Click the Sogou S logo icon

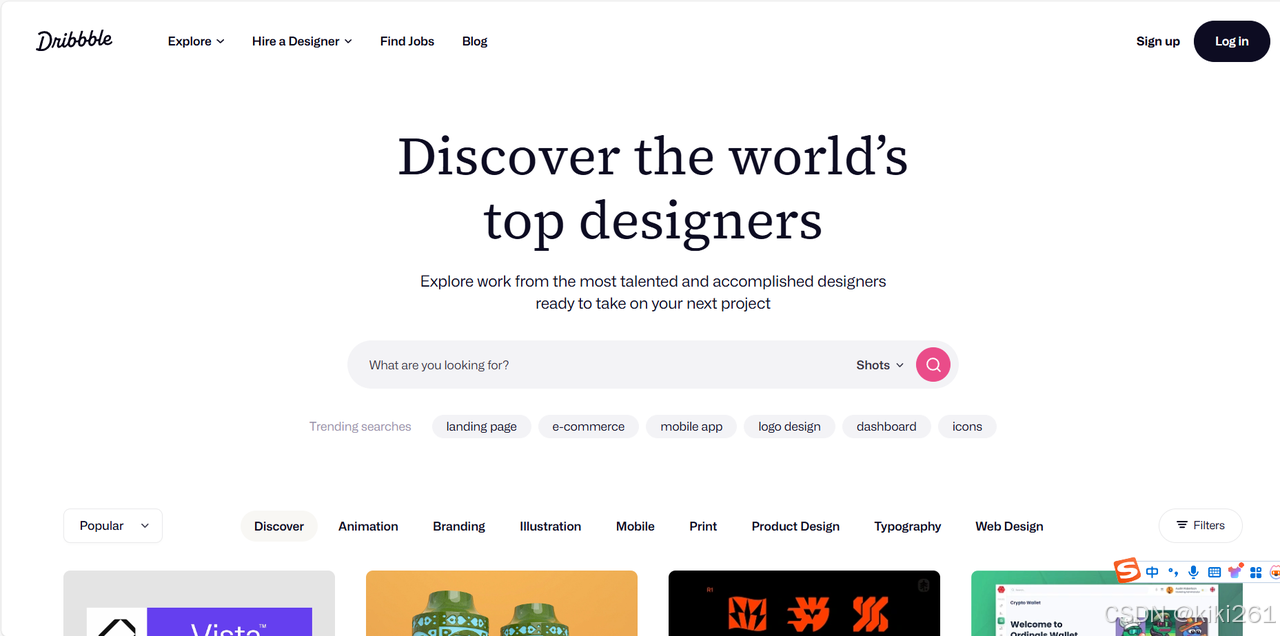pyautogui.click(x=1128, y=571)
